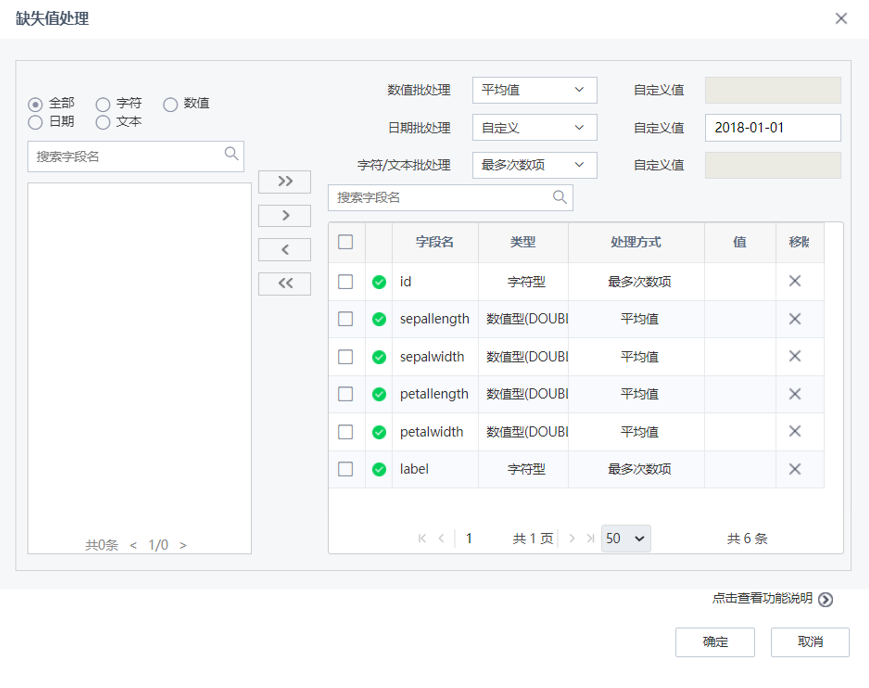Check the checkbox on the petalwidth row
Viewport: 869px width, 688px height.
345,431
